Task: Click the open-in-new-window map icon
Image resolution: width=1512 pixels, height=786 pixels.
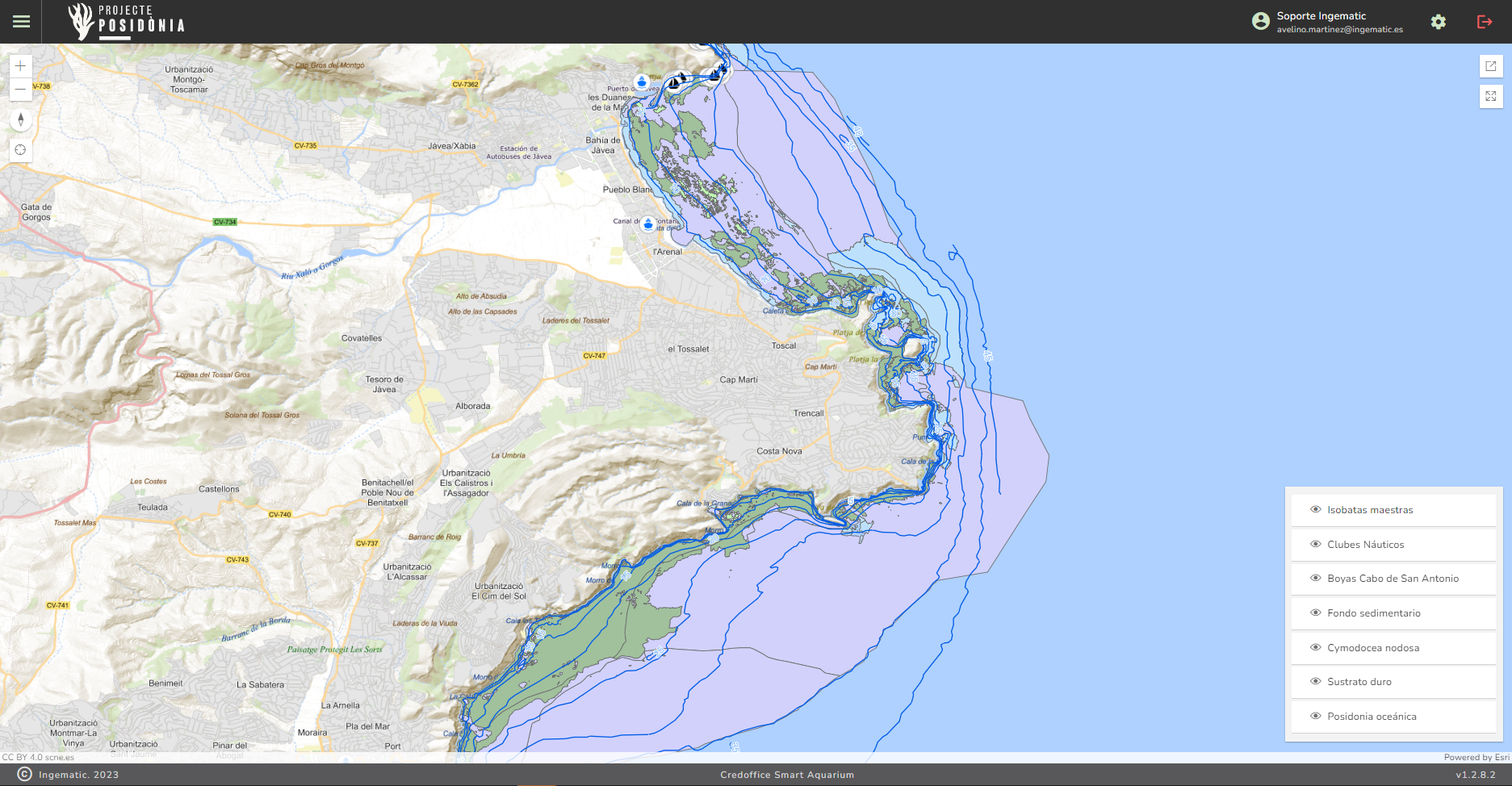Action: click(1491, 66)
